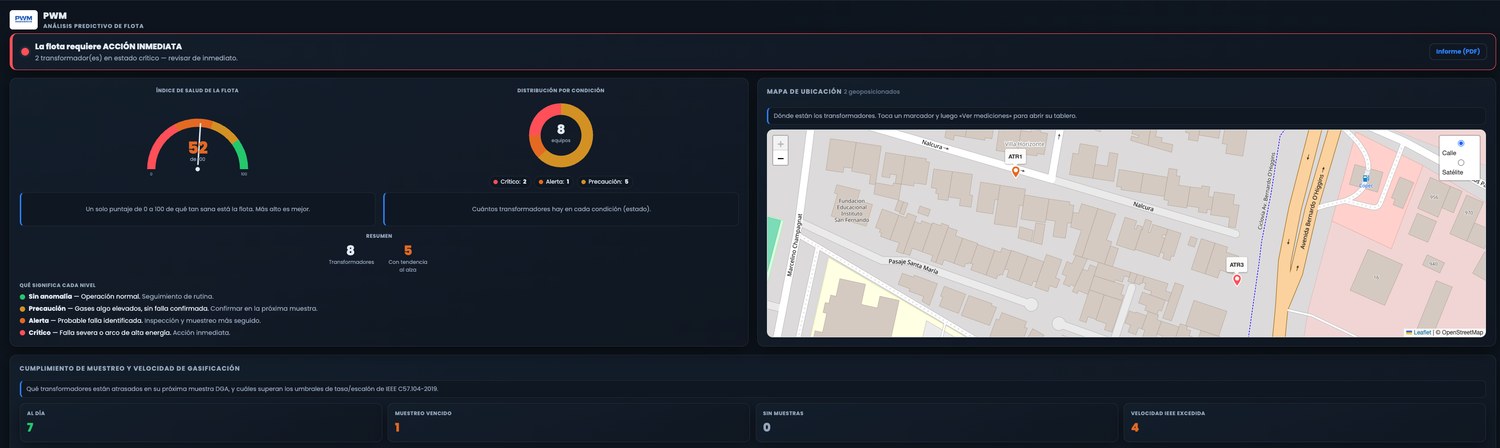This screenshot has height=448, width=1500.
Task: Click the Alerta level description row
Action: coord(140,321)
